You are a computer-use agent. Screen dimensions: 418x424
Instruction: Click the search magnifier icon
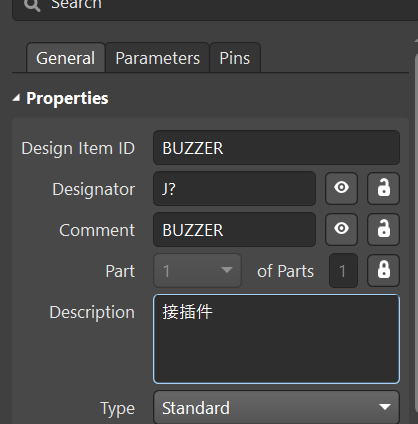coord(32,5)
